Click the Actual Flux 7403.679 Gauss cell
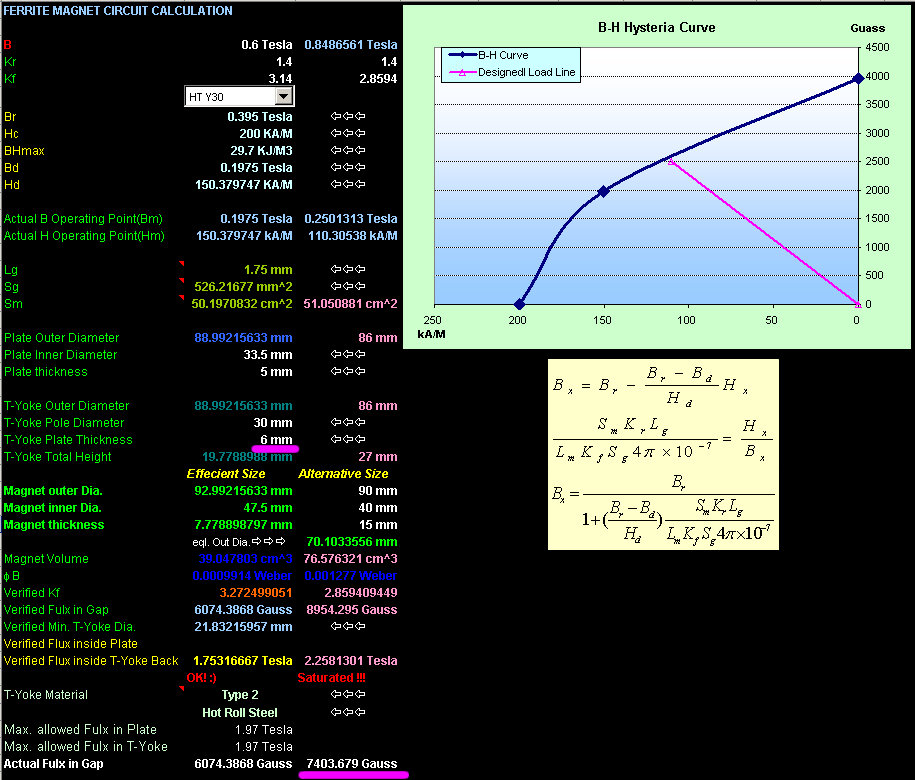 pyautogui.click(x=356, y=764)
